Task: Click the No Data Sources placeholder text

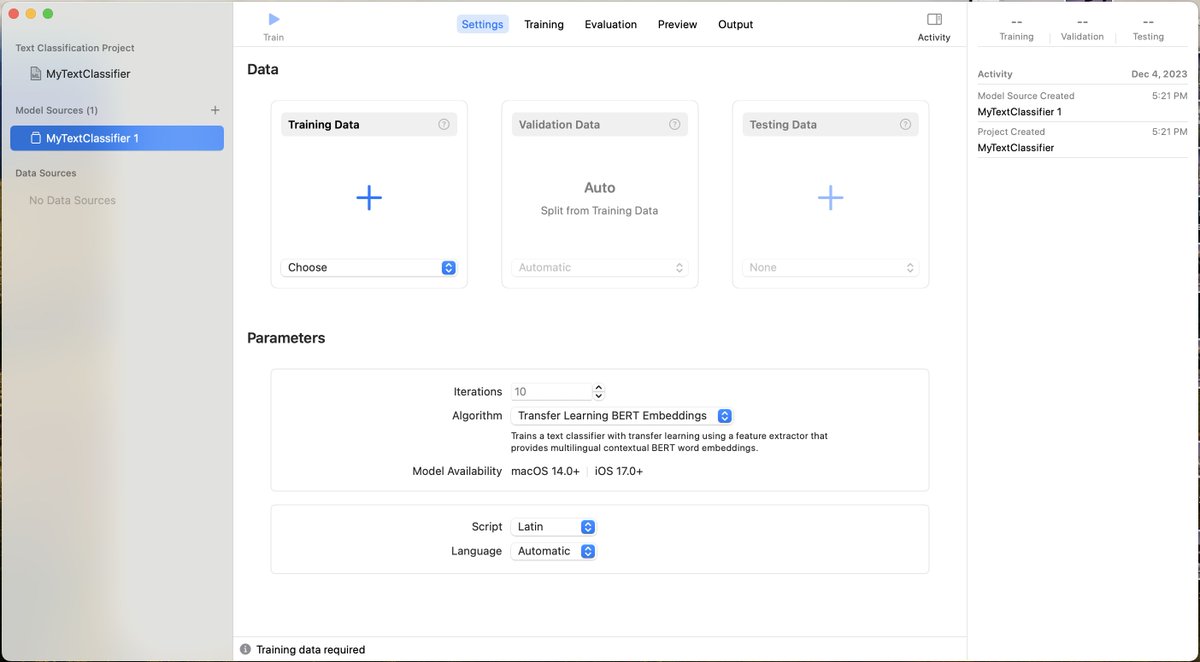Action: pos(72,200)
